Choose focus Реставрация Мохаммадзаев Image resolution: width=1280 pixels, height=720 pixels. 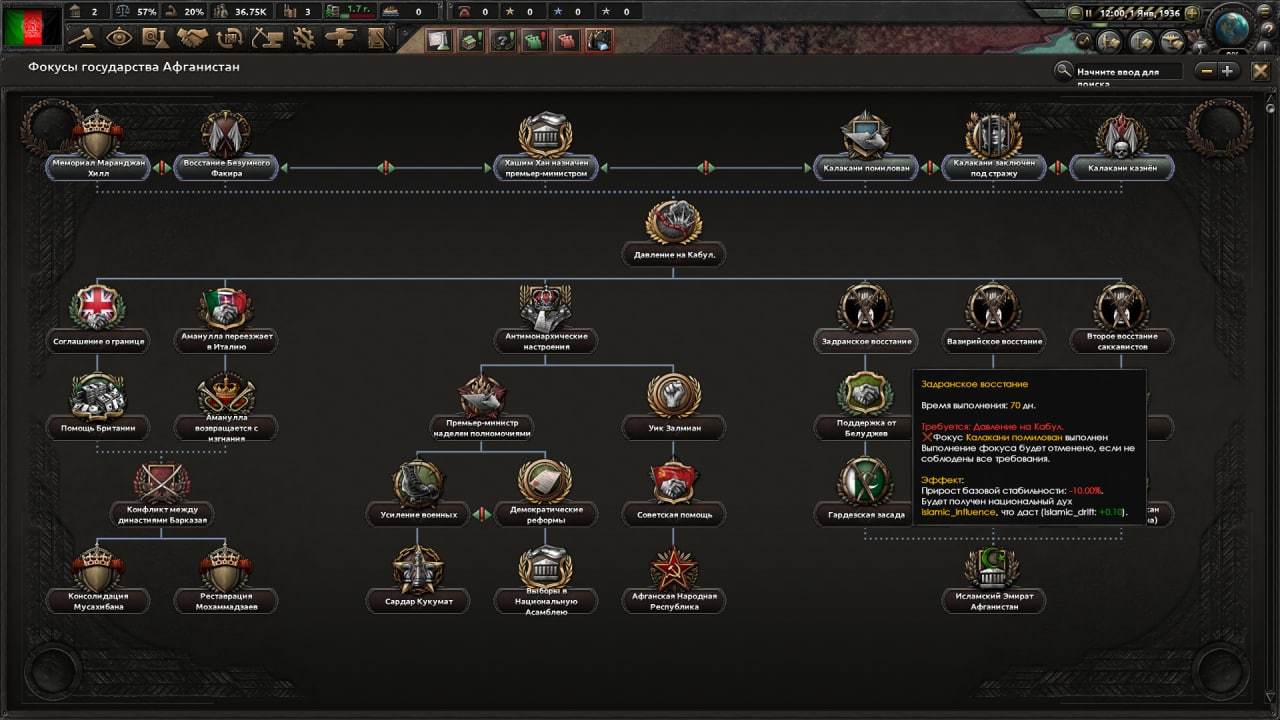click(226, 601)
